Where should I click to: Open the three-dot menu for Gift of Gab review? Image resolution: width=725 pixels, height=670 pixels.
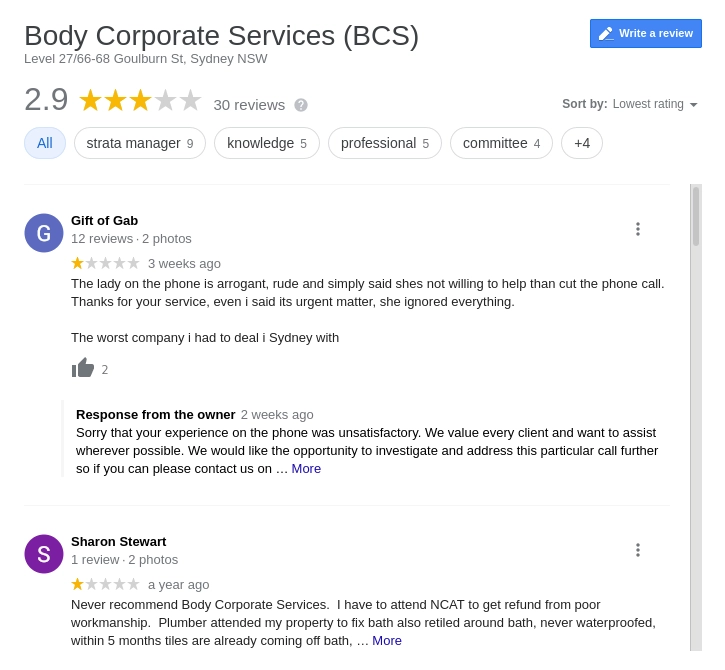coord(638,229)
